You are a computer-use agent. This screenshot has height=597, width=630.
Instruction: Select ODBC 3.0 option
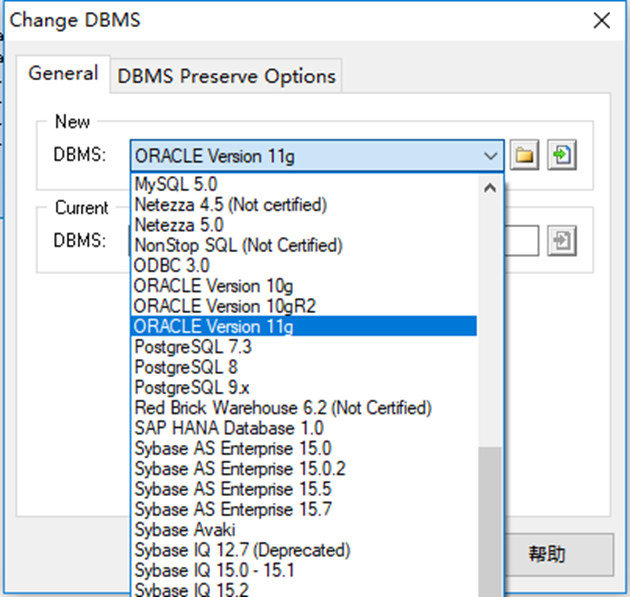[304, 266]
